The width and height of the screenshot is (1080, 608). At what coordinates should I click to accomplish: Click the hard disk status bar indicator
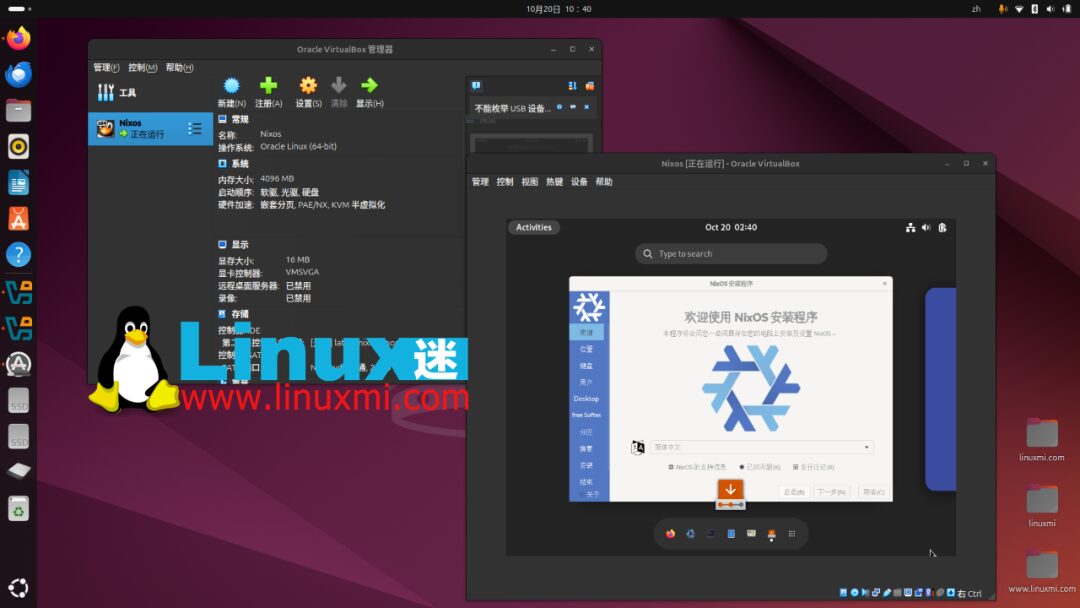(844, 593)
